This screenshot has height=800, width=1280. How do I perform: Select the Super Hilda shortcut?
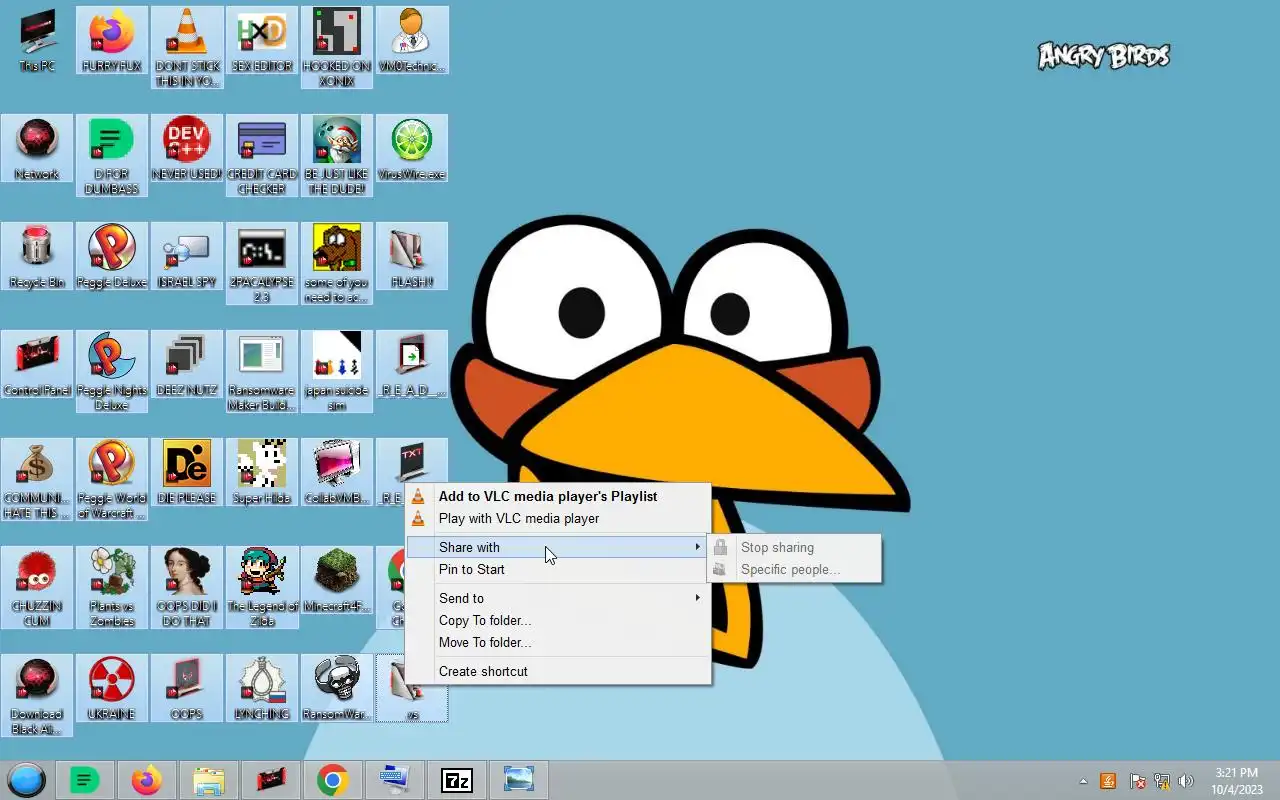pos(262,473)
